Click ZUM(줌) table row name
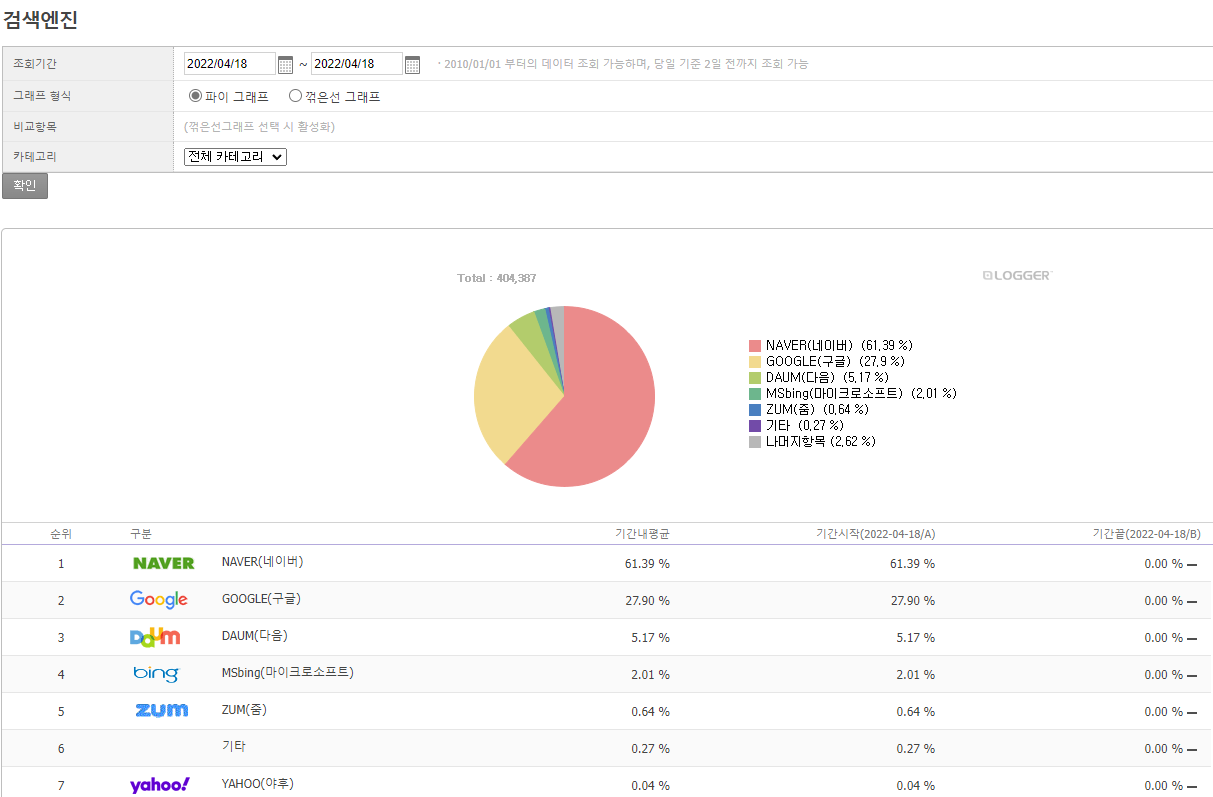Viewport: 1213px width, 797px height. 244,710
